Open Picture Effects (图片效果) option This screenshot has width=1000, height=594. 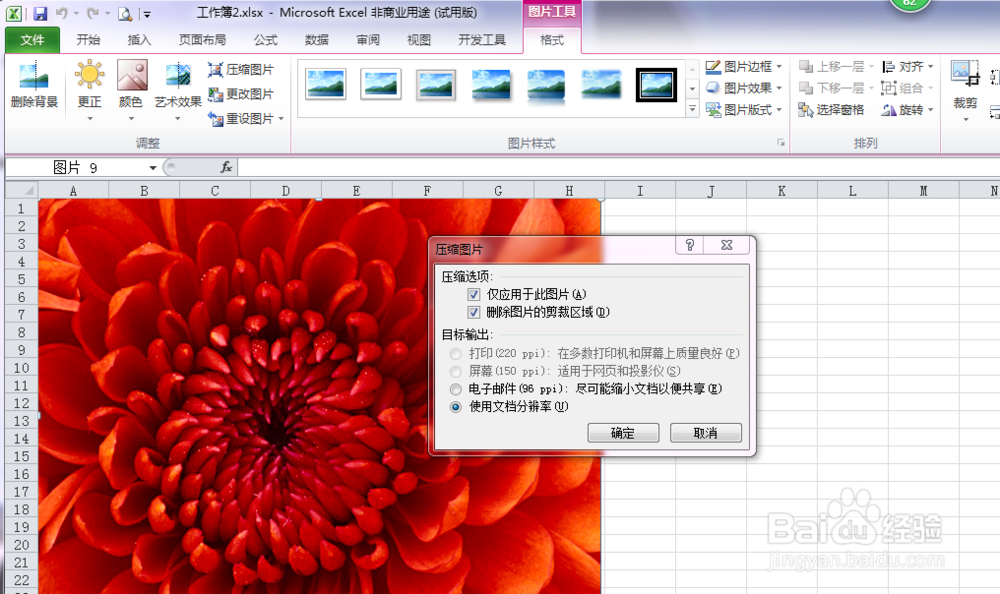[743, 87]
